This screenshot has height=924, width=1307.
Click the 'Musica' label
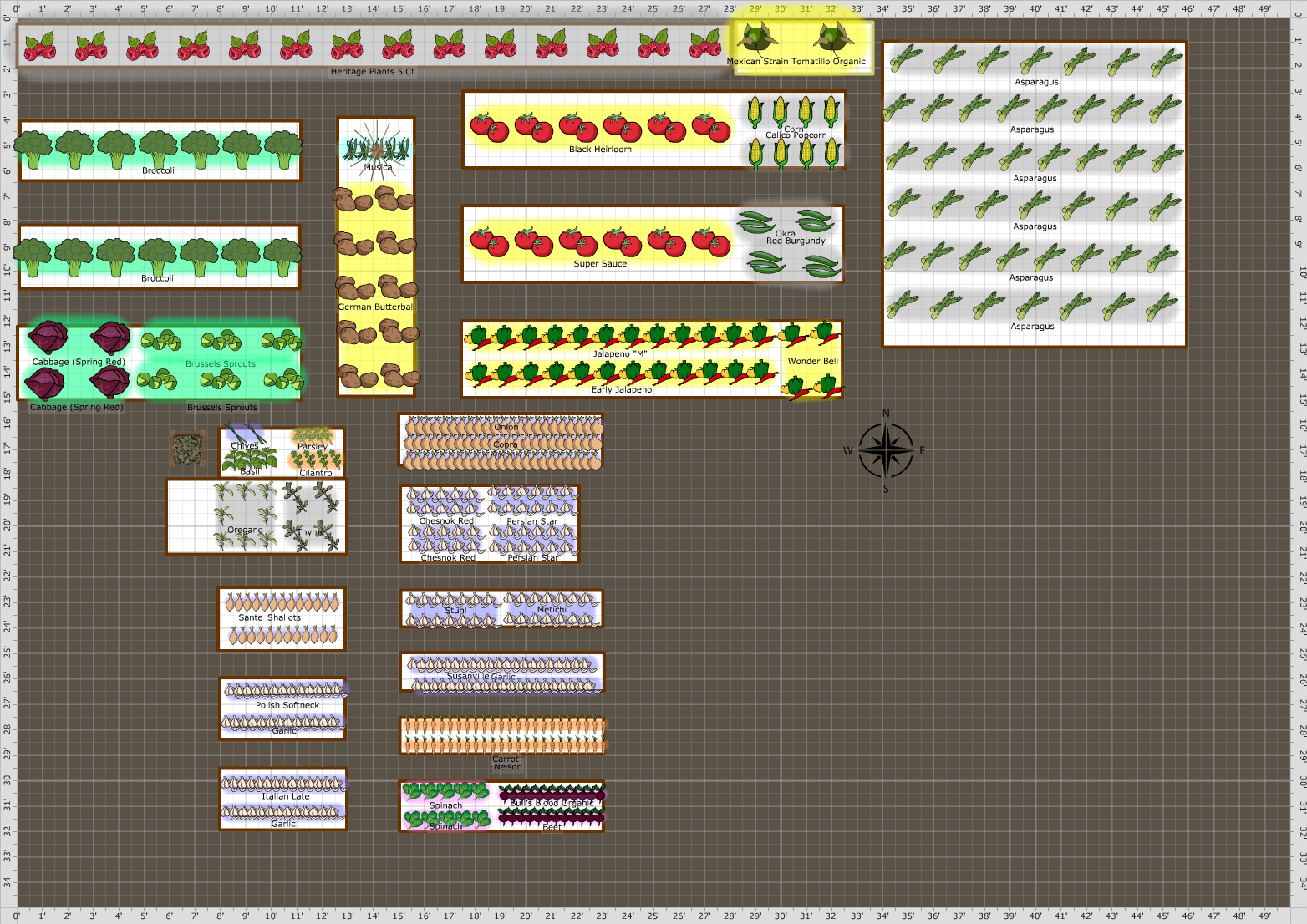tap(378, 168)
